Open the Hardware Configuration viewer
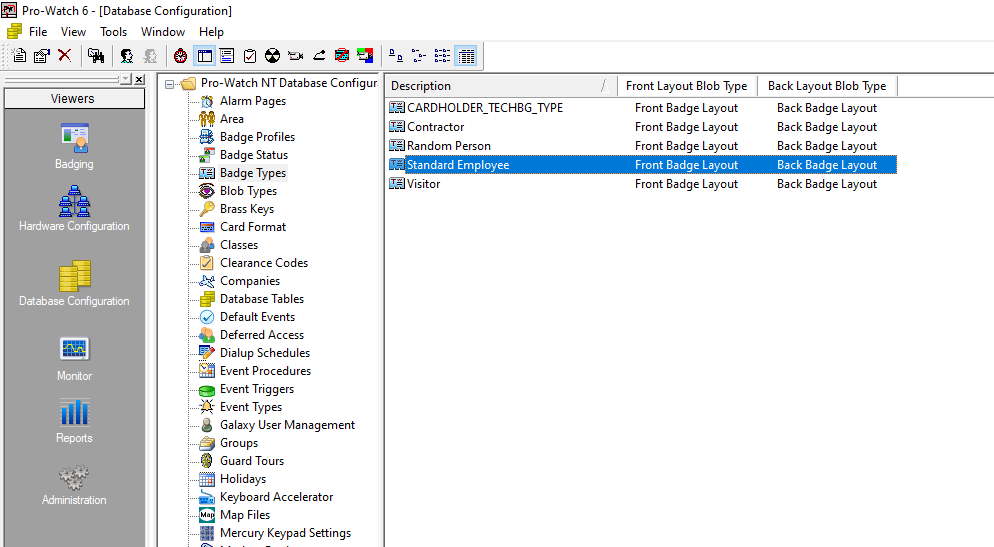The width and height of the screenshot is (994, 547). click(x=74, y=208)
